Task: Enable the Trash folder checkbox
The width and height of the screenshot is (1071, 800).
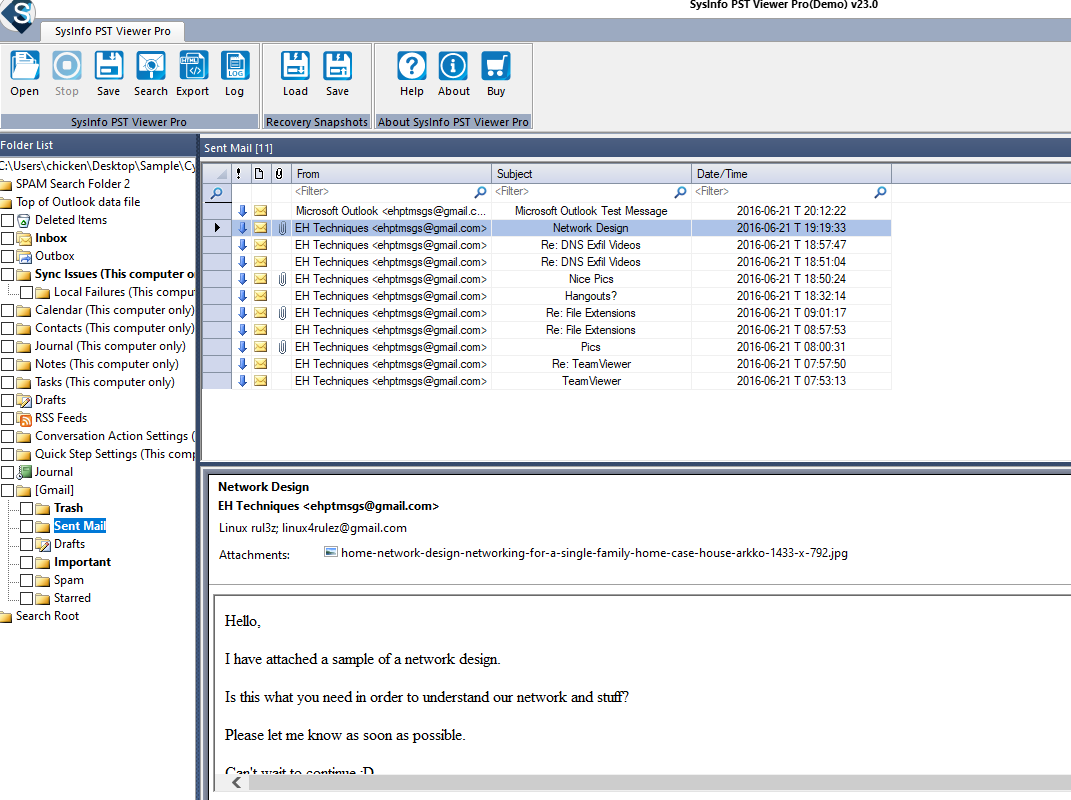Action: pyautogui.click(x=27, y=508)
